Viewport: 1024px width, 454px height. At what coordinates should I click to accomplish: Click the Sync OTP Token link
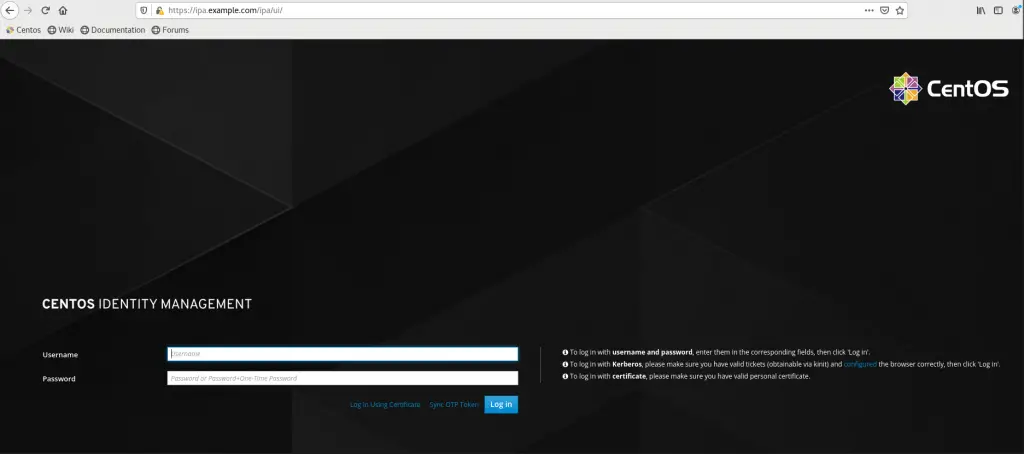[x=454, y=405]
